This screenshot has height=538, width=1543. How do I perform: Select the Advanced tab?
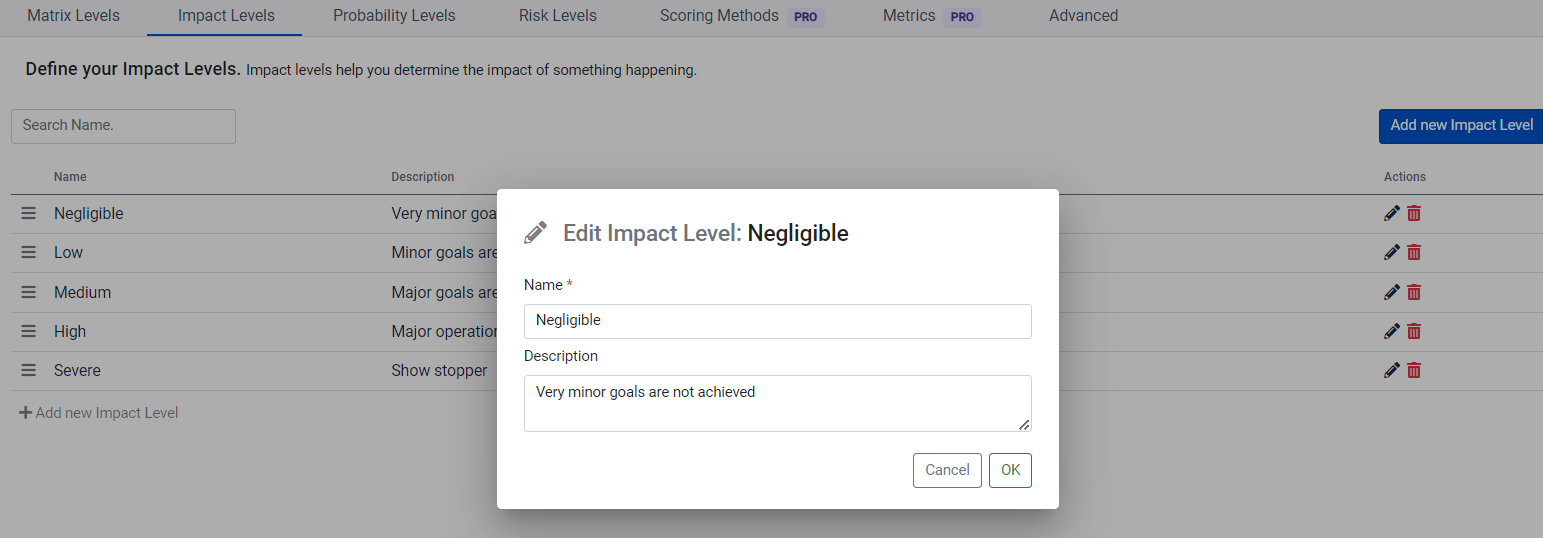1083,16
